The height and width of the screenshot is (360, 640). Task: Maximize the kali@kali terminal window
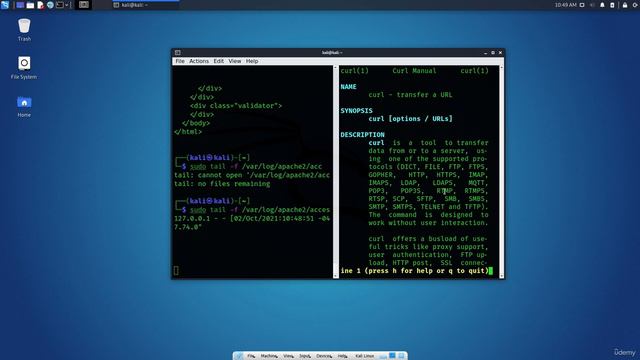coord(493,53)
